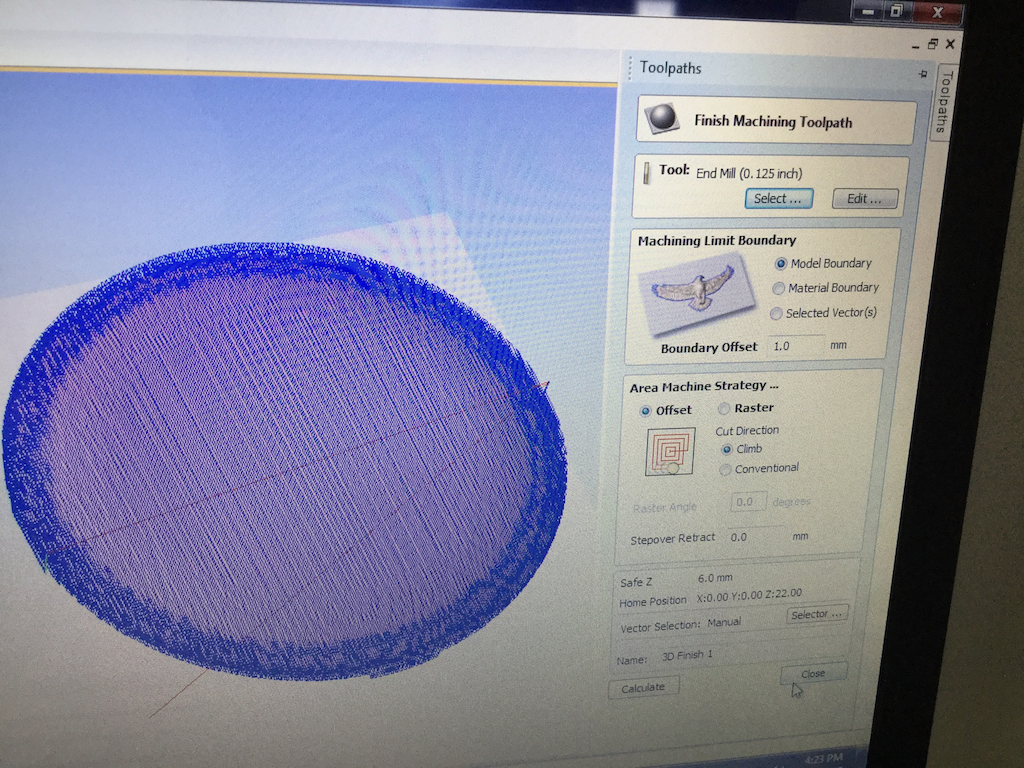This screenshot has width=1024, height=768.
Task: Choose Material Boundary radio option
Action: pyautogui.click(x=778, y=288)
